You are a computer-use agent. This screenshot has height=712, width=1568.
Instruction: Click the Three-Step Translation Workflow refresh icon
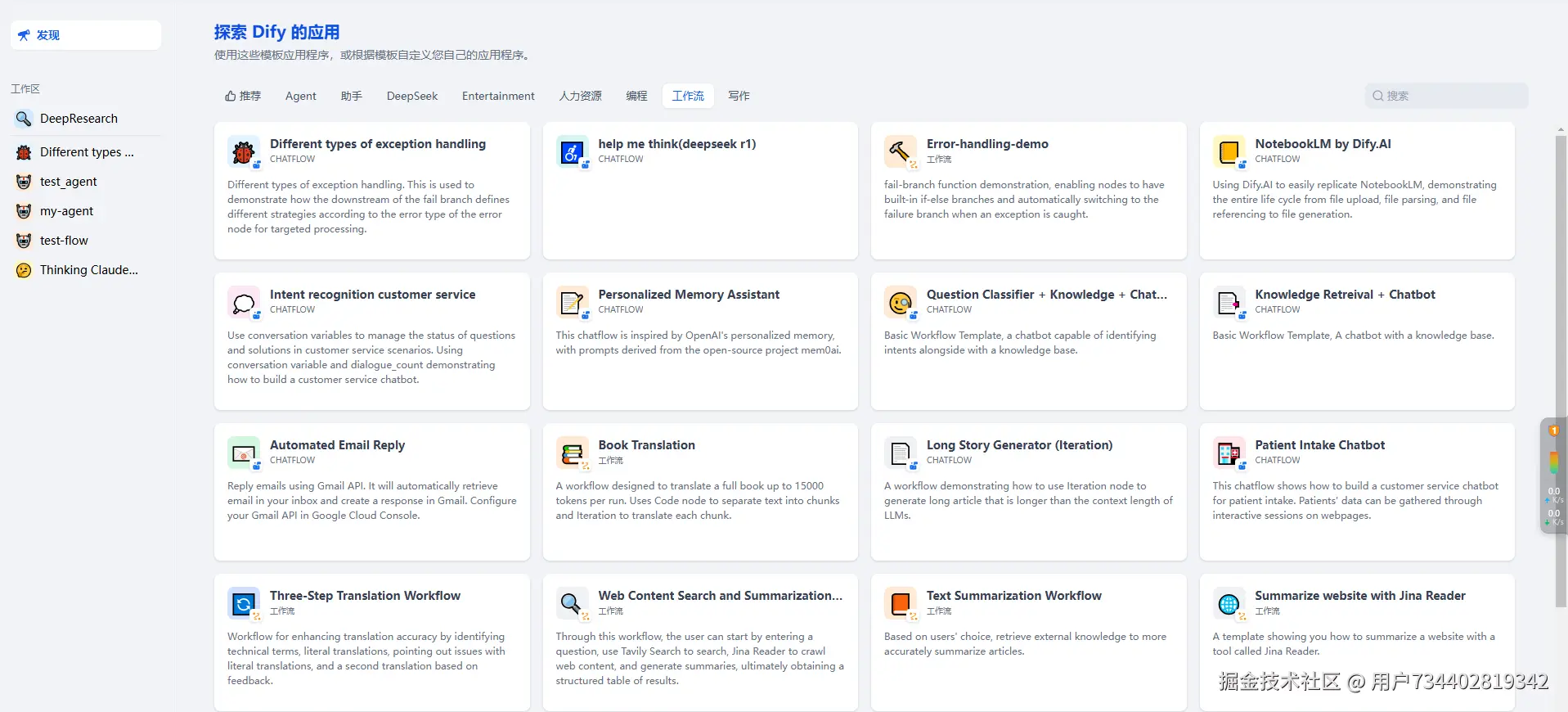(x=243, y=603)
